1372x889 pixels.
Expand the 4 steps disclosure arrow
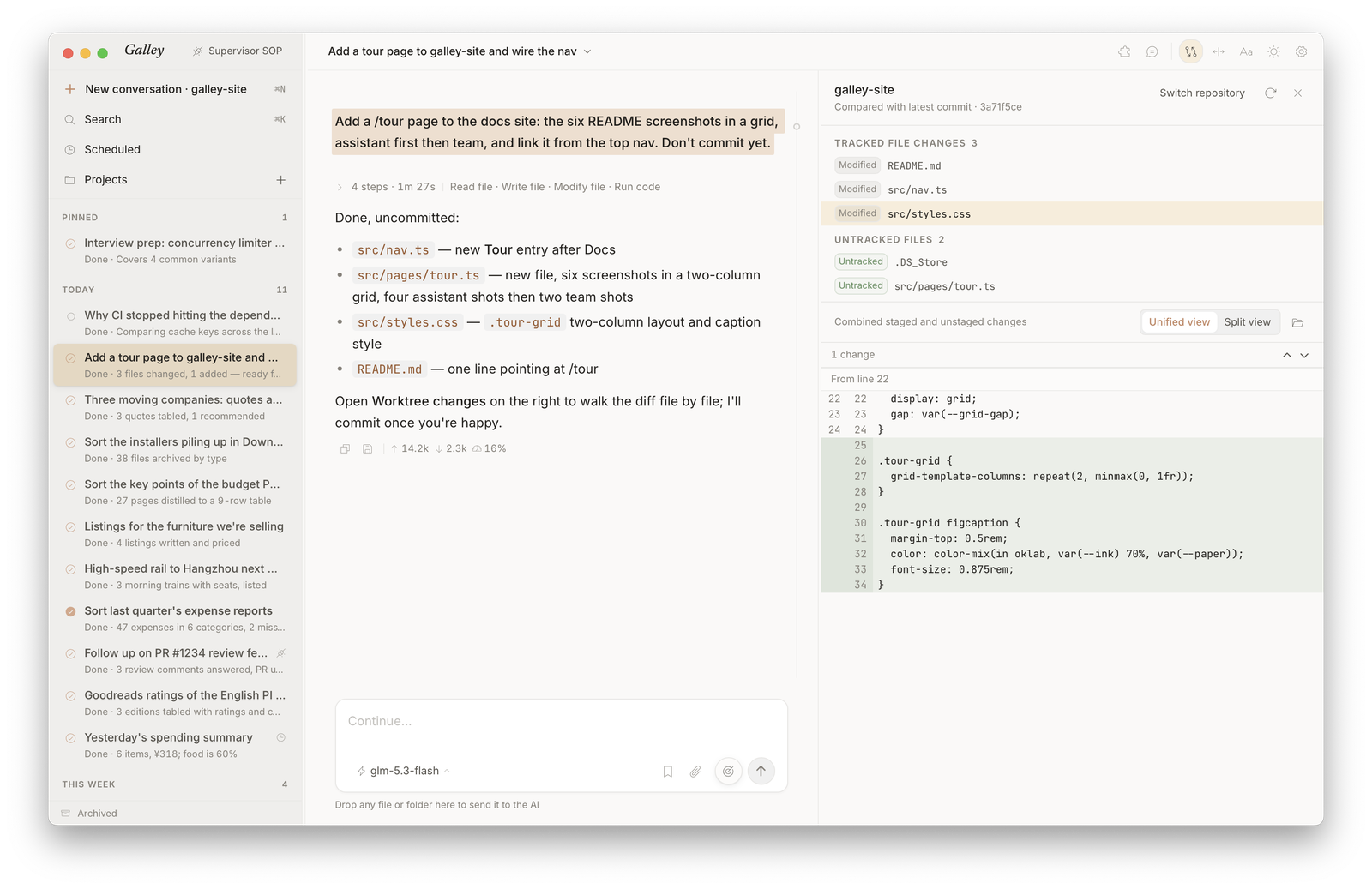coord(340,187)
